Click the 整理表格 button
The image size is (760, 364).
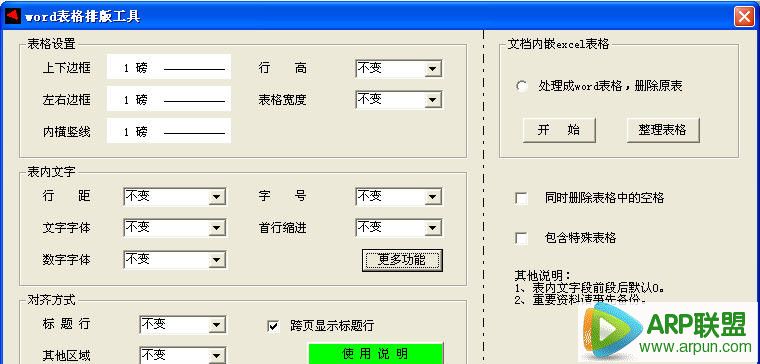663,130
